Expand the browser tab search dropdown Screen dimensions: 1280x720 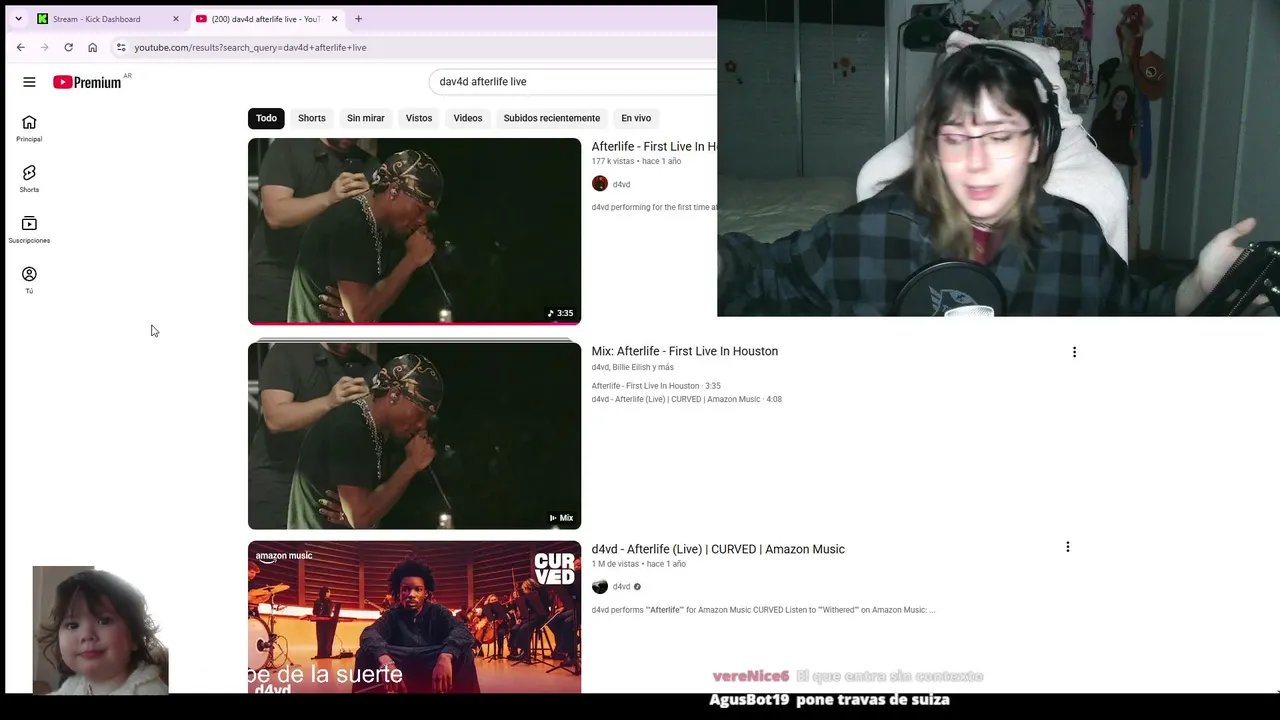point(18,19)
